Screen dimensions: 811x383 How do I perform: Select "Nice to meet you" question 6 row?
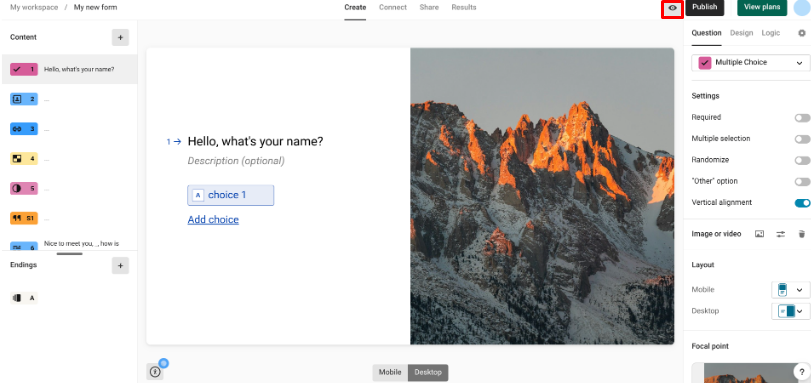point(69,245)
